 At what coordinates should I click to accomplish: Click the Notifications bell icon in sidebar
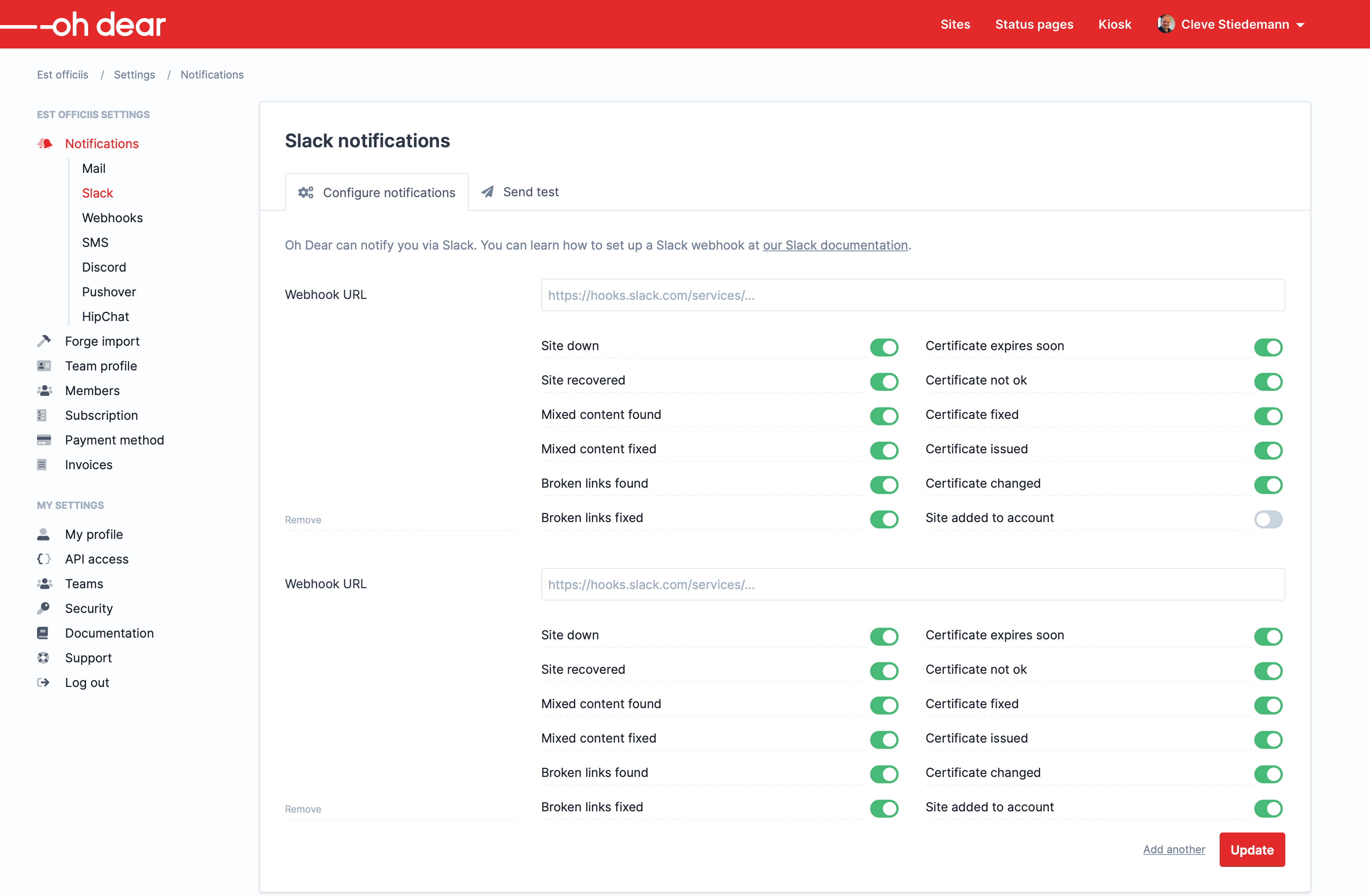point(45,143)
